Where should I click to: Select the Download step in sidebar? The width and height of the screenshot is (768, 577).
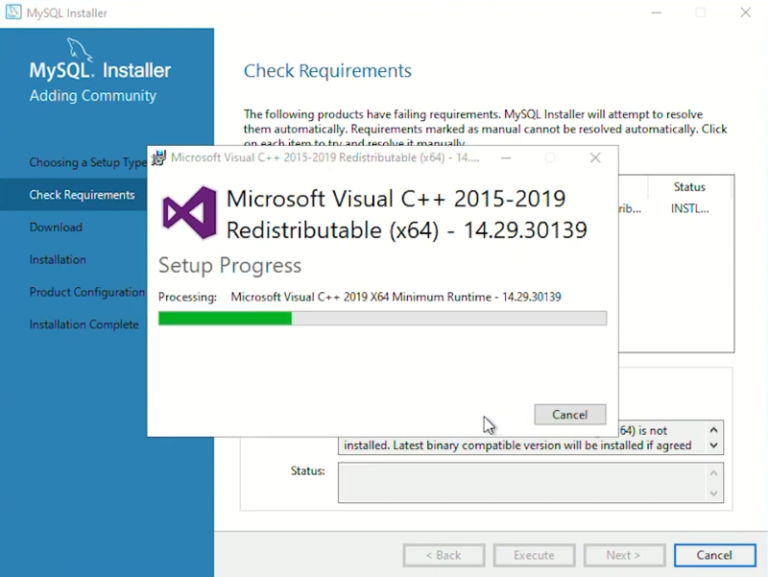[x=56, y=227]
